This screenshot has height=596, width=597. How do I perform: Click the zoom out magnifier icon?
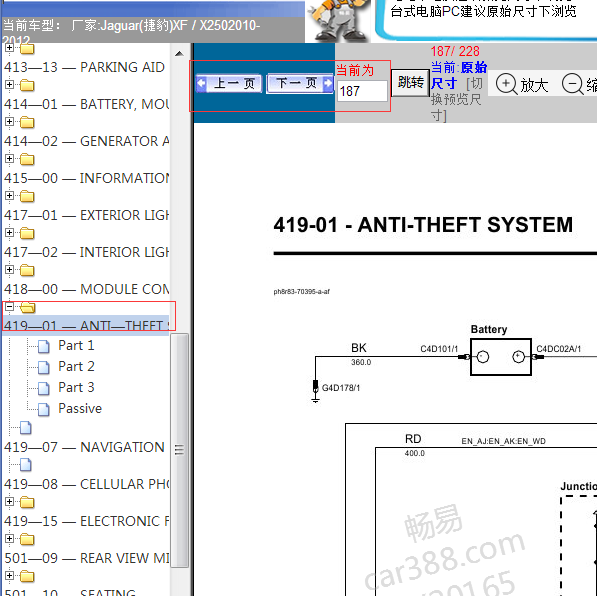[573, 84]
